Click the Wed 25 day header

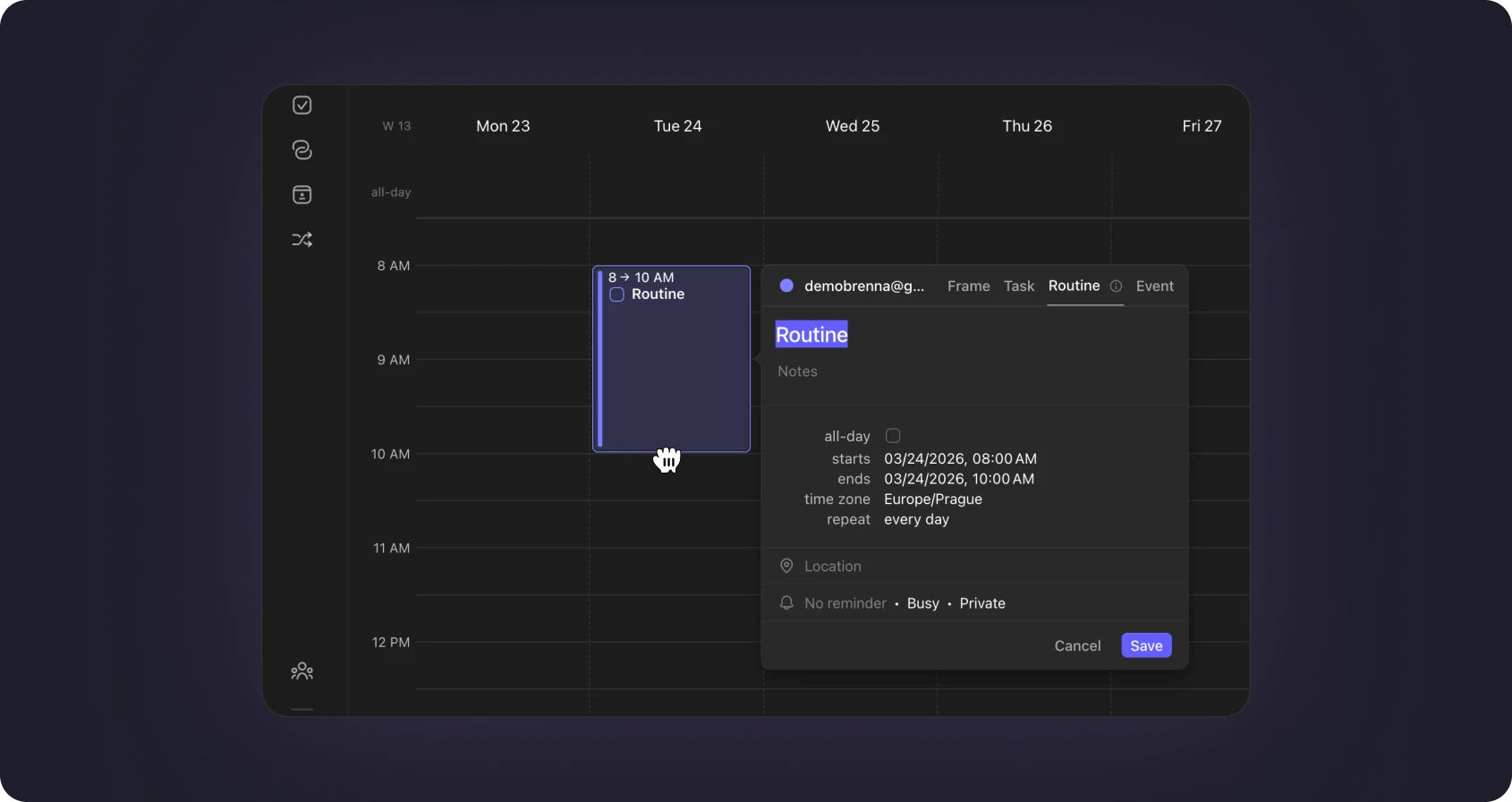click(853, 126)
